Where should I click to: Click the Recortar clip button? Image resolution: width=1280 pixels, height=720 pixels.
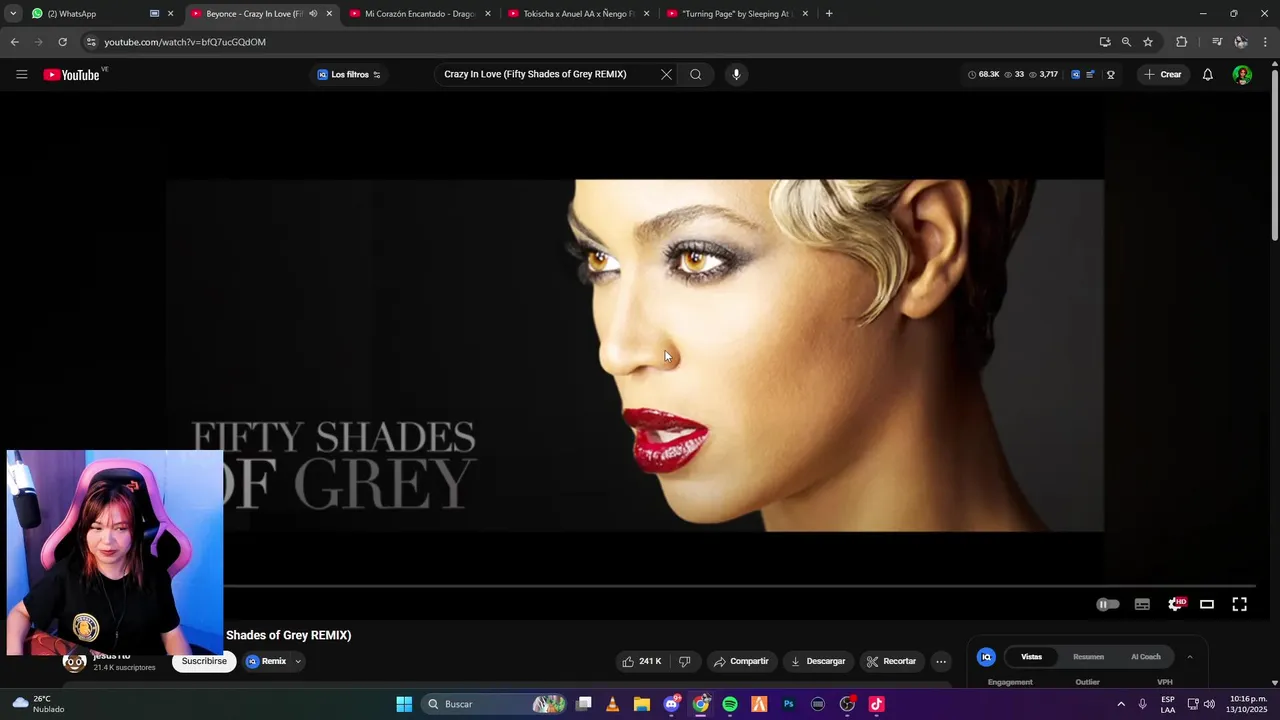tap(891, 661)
